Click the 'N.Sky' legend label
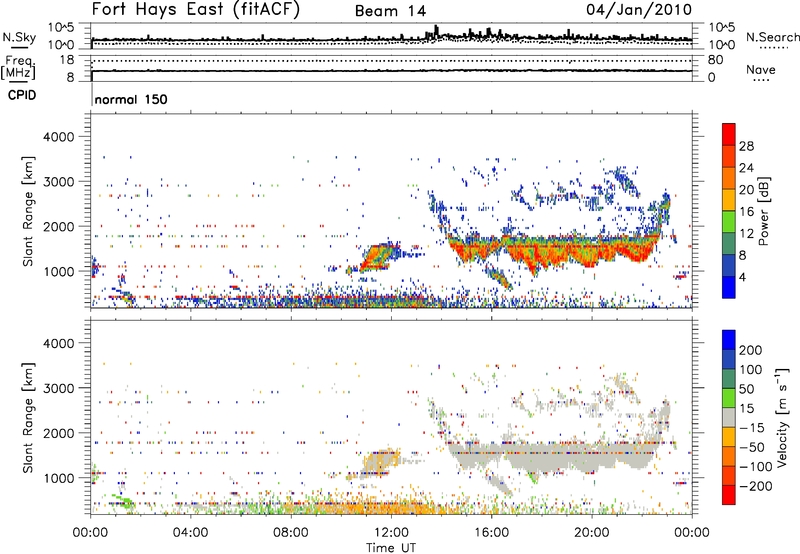800x554 pixels. click(19, 38)
